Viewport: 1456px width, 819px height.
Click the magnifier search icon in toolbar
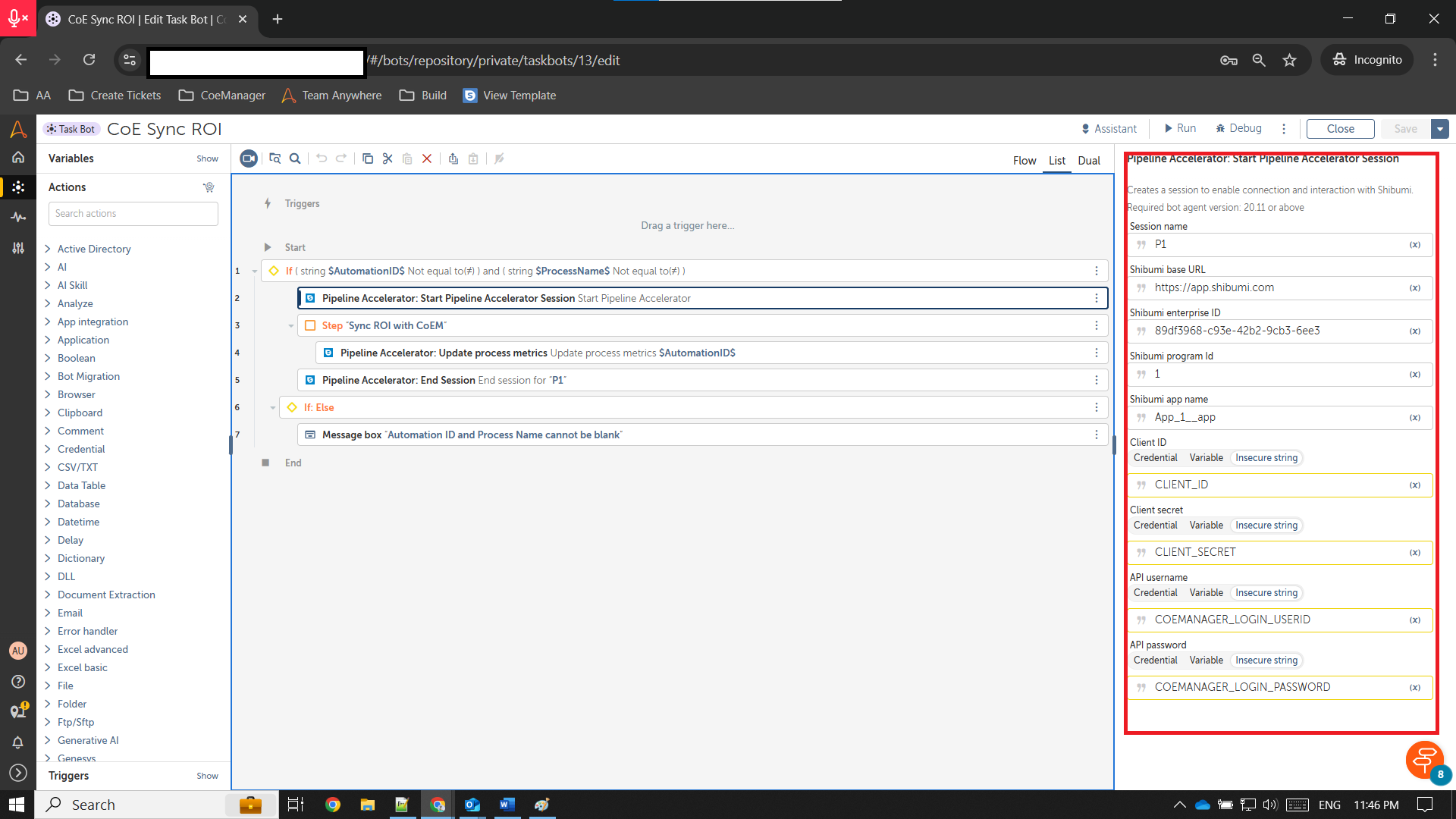[x=295, y=158]
